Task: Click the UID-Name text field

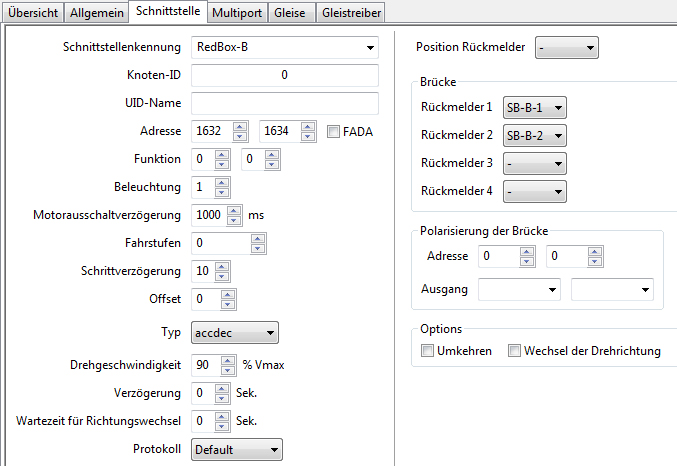Action: coord(284,103)
